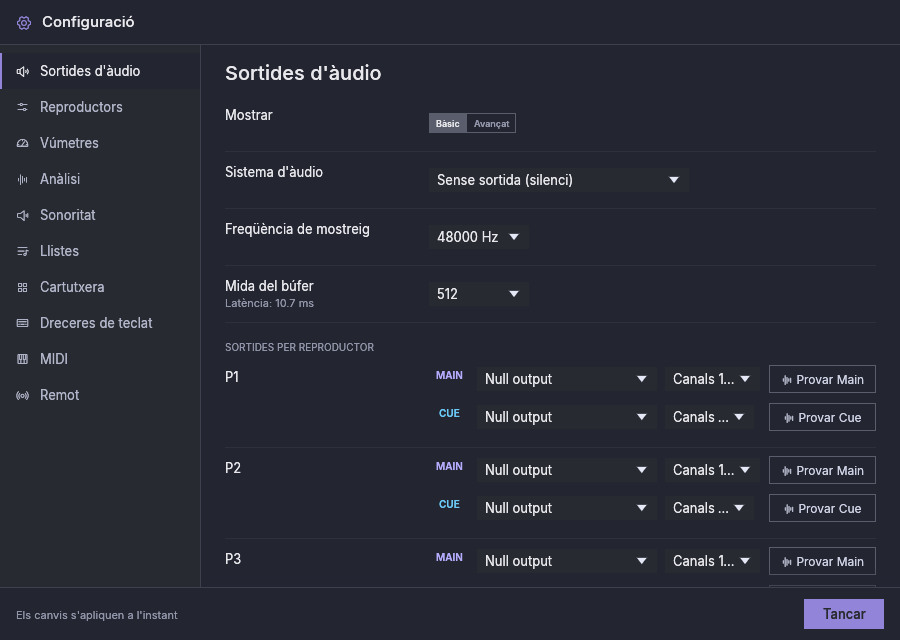Open the Llistes section

click(x=100, y=251)
